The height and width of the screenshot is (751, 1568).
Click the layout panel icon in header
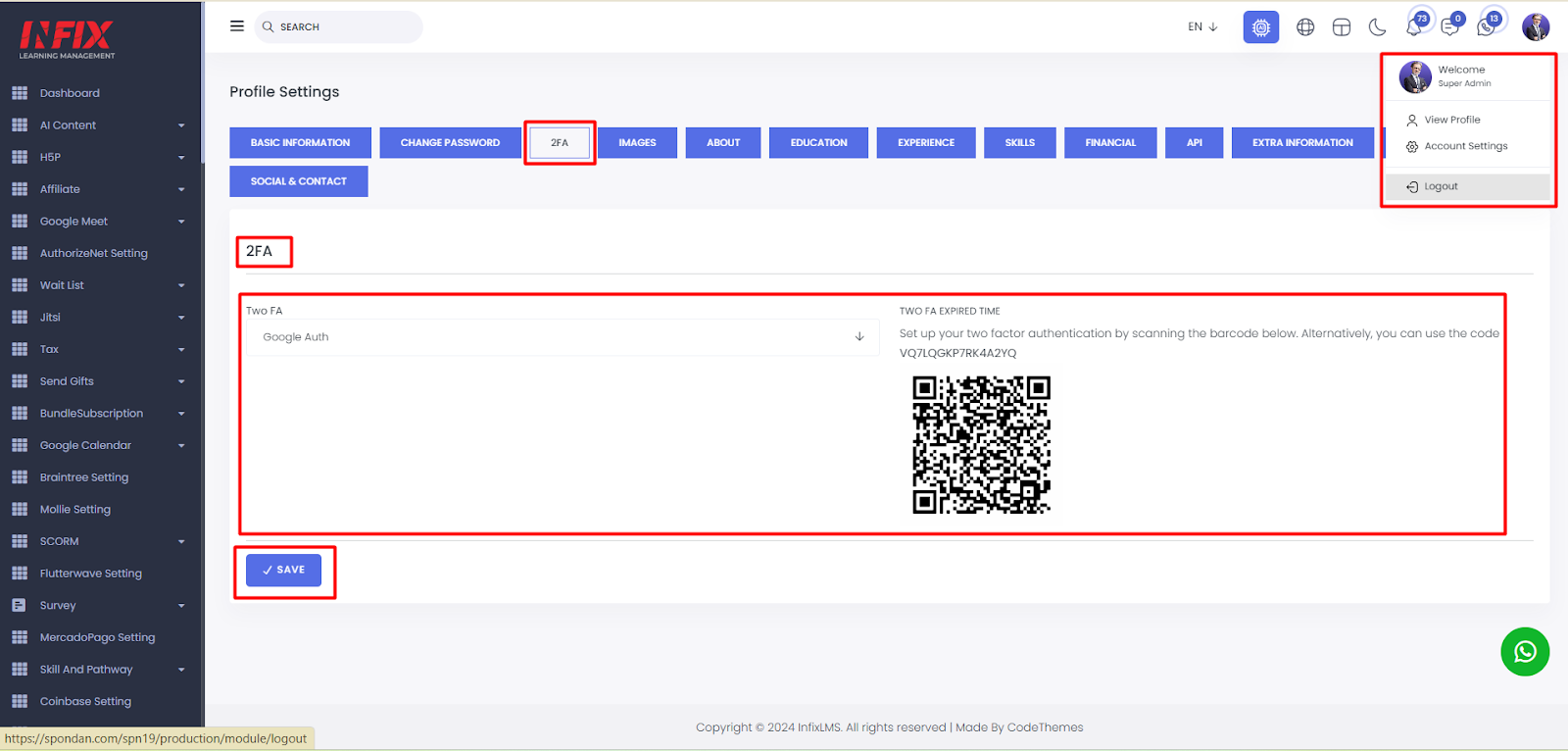coord(1342,27)
